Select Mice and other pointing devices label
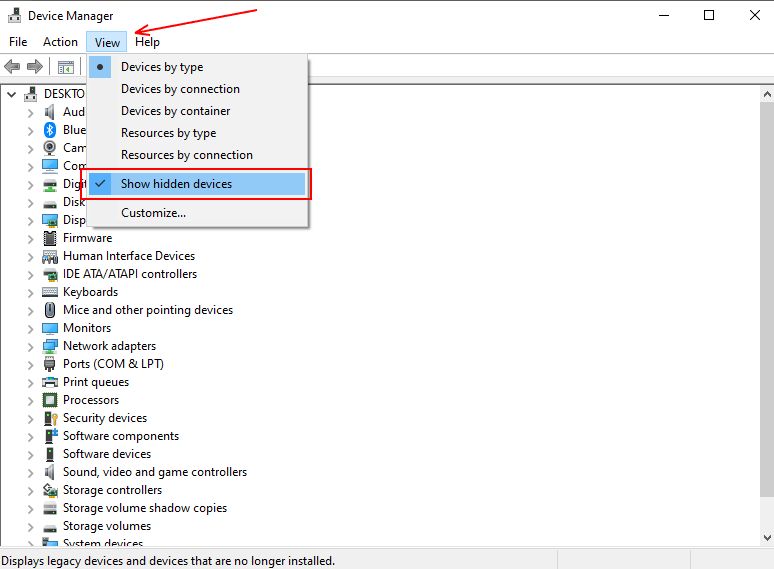The image size is (774, 569). pyautogui.click(x=148, y=310)
